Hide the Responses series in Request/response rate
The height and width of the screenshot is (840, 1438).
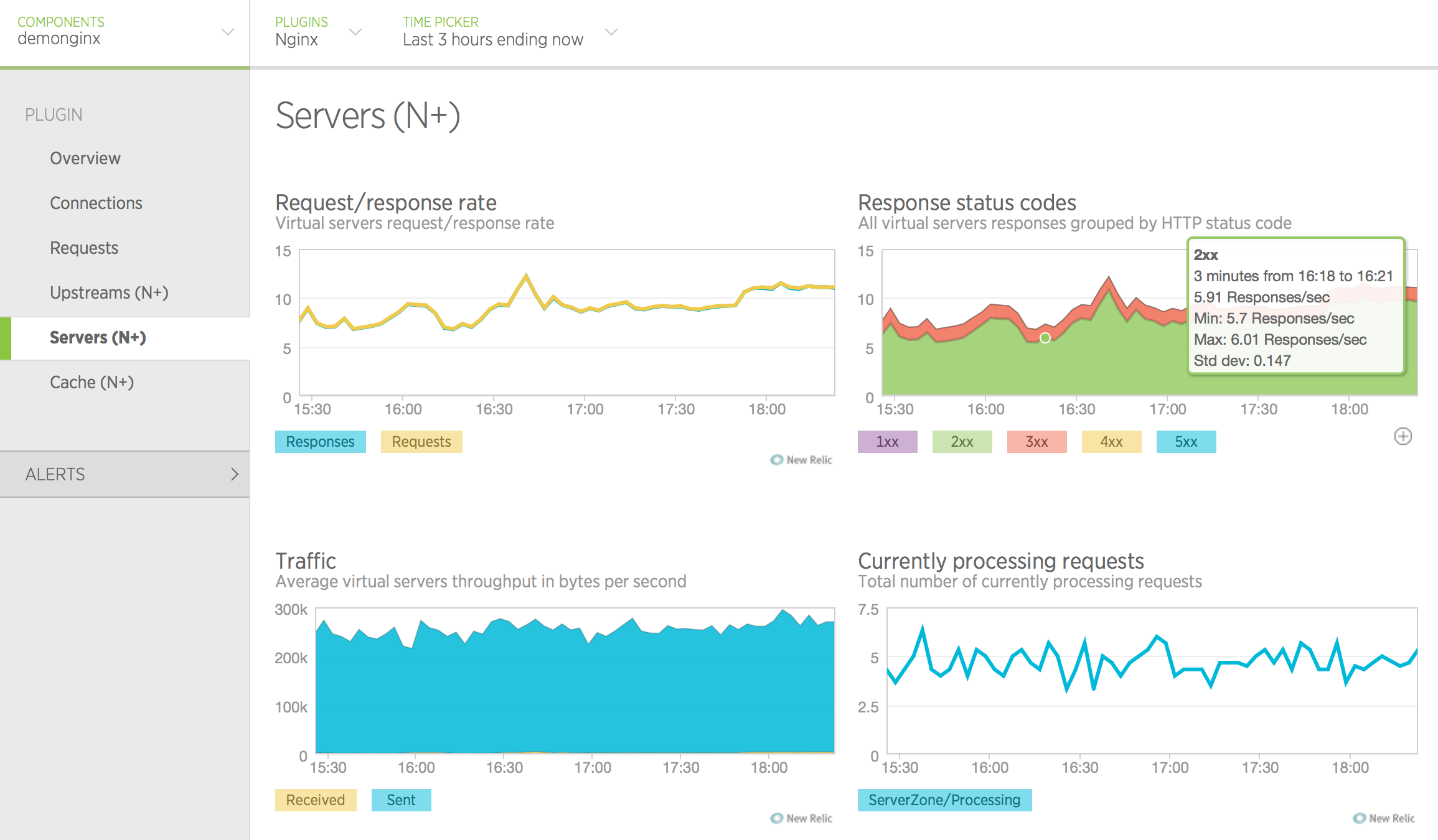point(320,441)
